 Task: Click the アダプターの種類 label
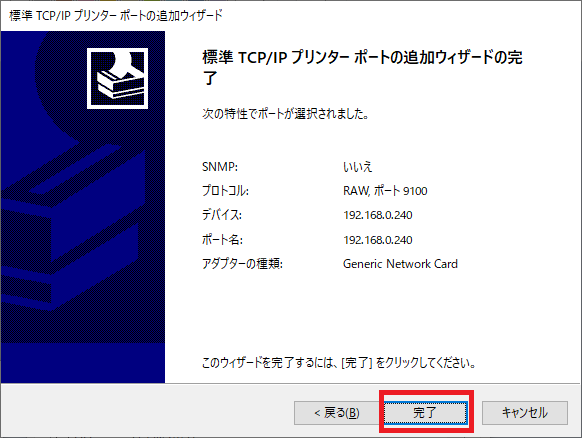(x=242, y=264)
